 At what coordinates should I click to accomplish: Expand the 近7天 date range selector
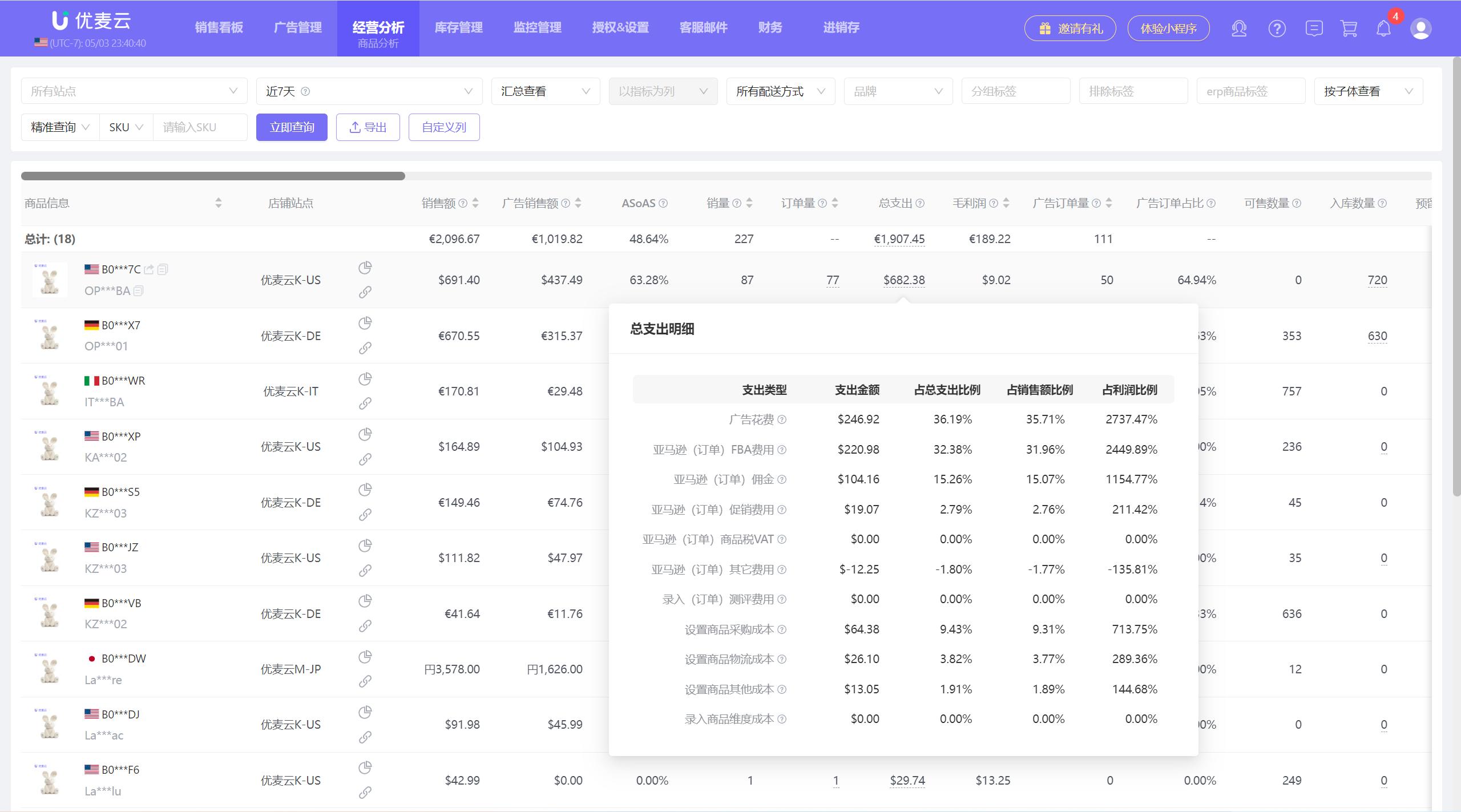pyautogui.click(x=369, y=91)
